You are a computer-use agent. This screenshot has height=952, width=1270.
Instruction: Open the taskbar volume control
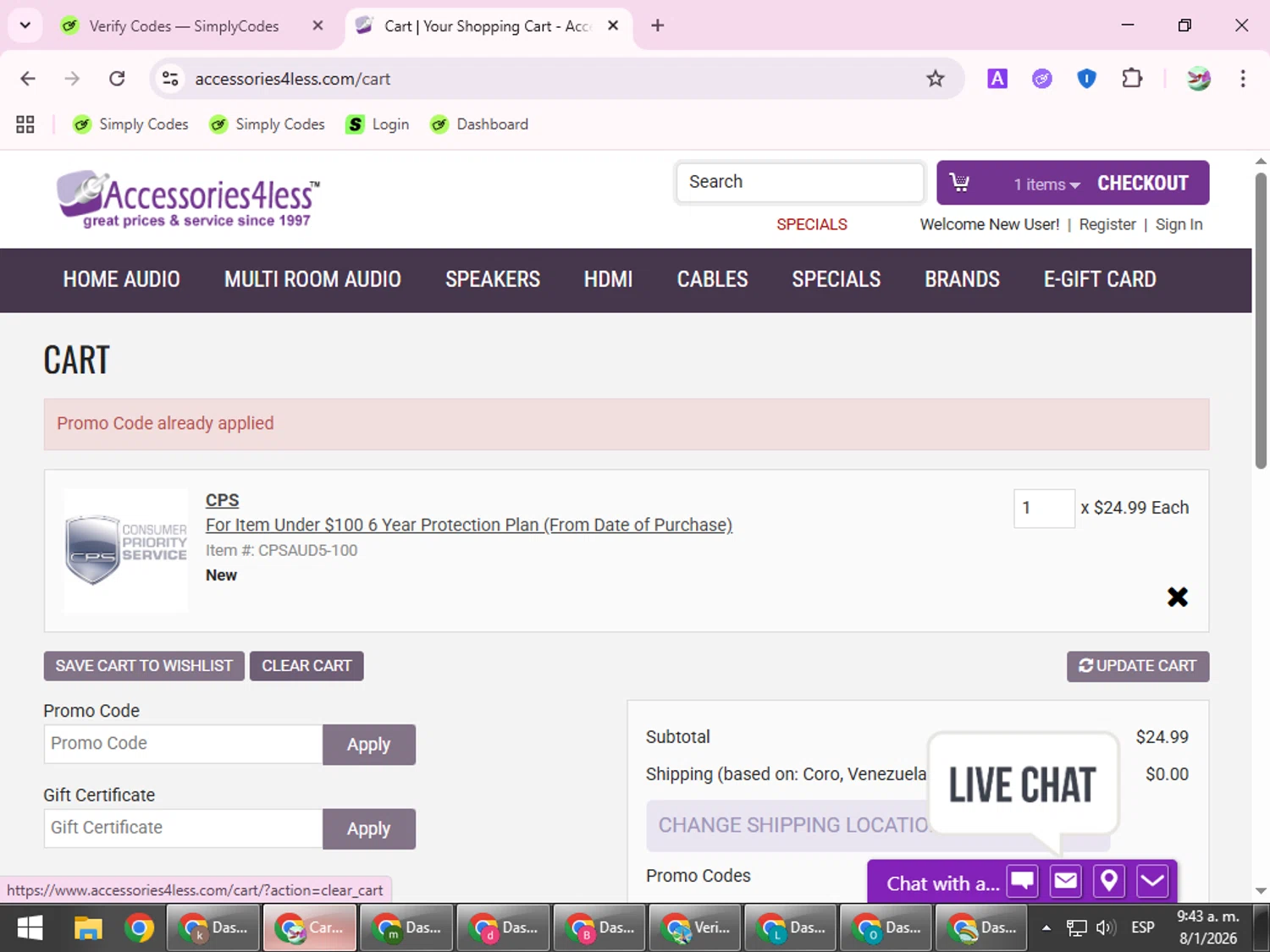point(1105,928)
